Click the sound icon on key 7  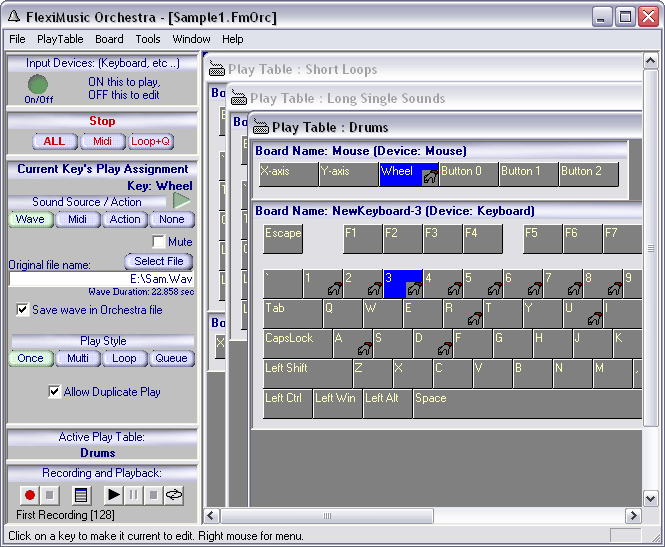coord(575,288)
